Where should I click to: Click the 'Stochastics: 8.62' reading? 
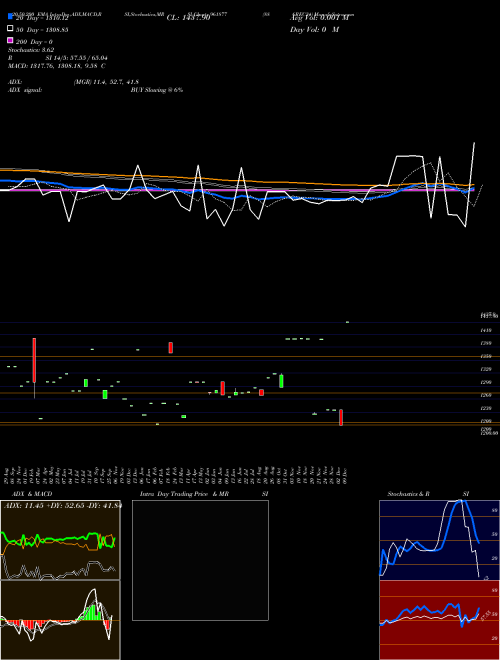coord(31,50)
